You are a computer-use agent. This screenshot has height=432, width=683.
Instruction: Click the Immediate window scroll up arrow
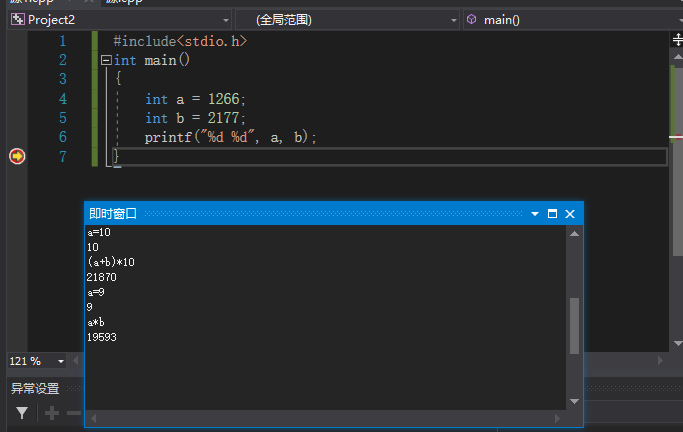575,234
